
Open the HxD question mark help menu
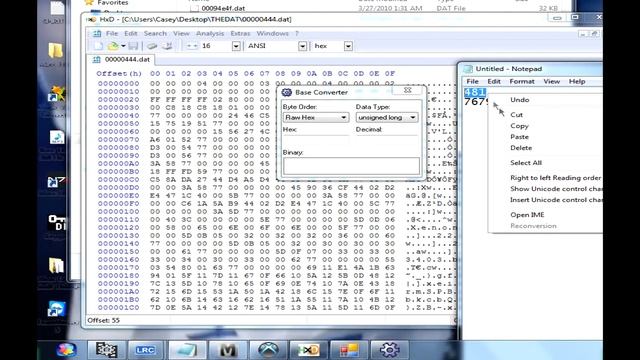[297, 33]
